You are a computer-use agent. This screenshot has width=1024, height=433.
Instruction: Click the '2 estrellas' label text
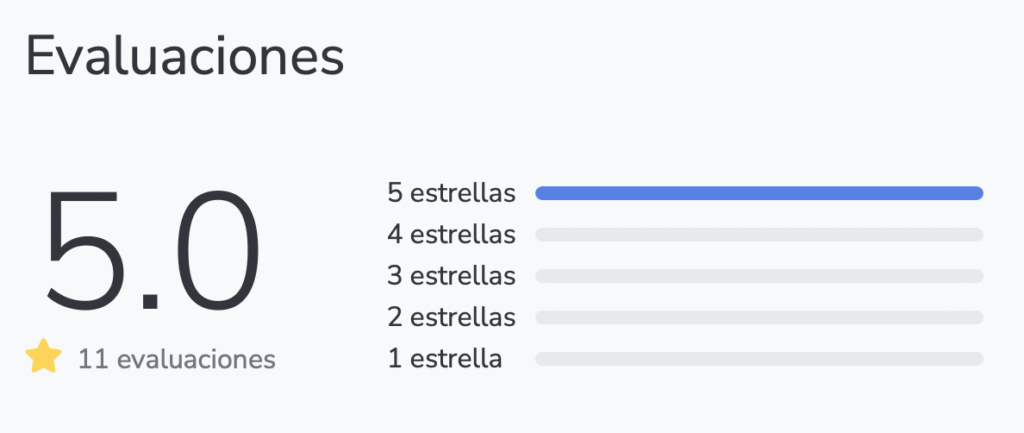(452, 317)
